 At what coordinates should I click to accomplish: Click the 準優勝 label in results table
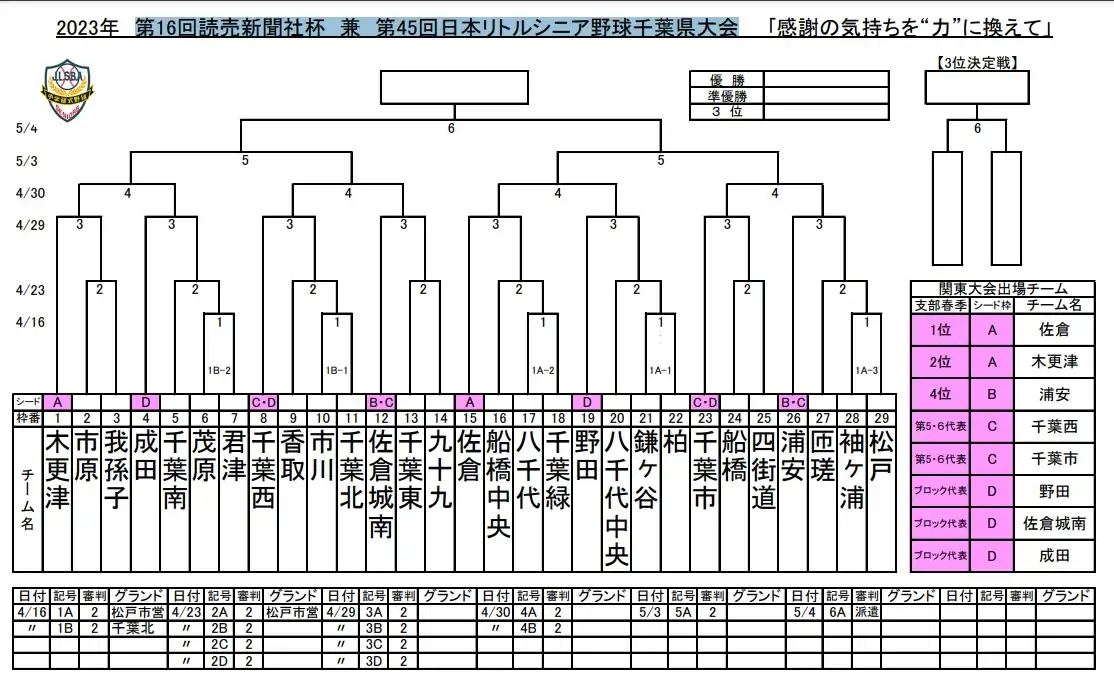click(726, 95)
